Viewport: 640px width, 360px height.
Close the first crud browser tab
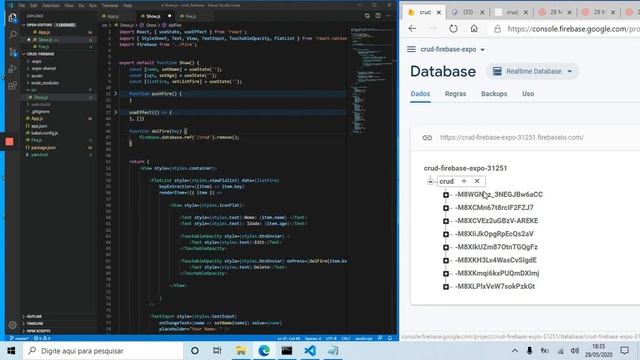coord(439,13)
